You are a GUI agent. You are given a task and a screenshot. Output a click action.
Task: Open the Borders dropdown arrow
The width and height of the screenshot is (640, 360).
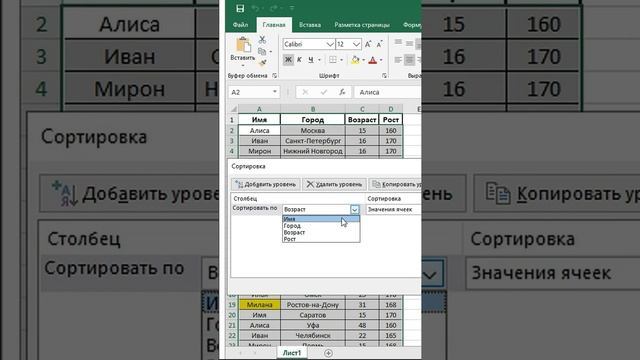pos(341,60)
